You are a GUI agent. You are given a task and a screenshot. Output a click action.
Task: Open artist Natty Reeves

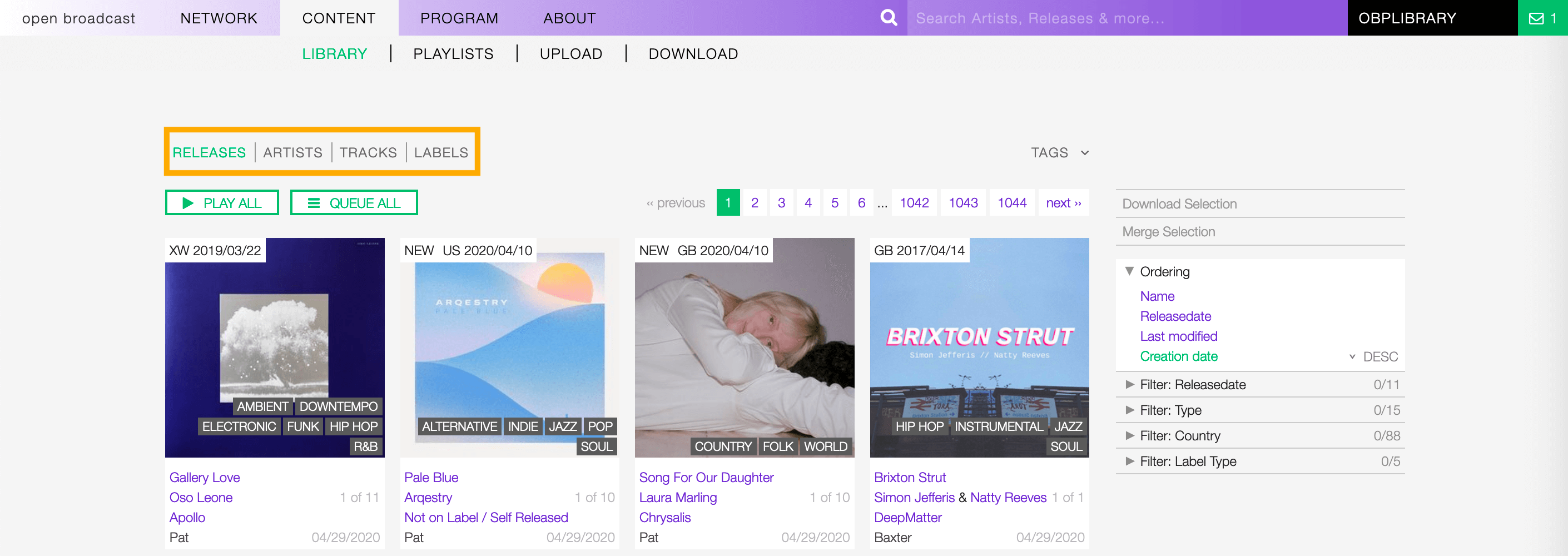click(x=1008, y=498)
